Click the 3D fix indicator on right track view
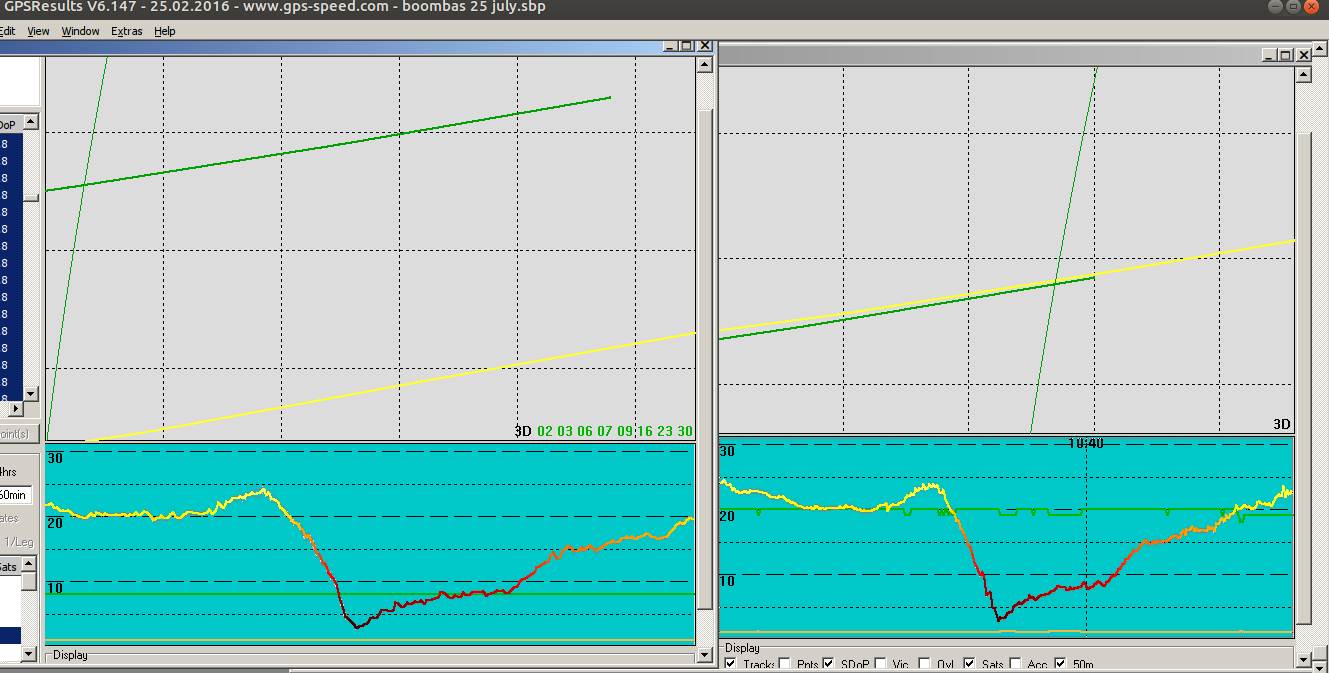Image resolution: width=1329 pixels, height=673 pixels. click(x=1281, y=424)
